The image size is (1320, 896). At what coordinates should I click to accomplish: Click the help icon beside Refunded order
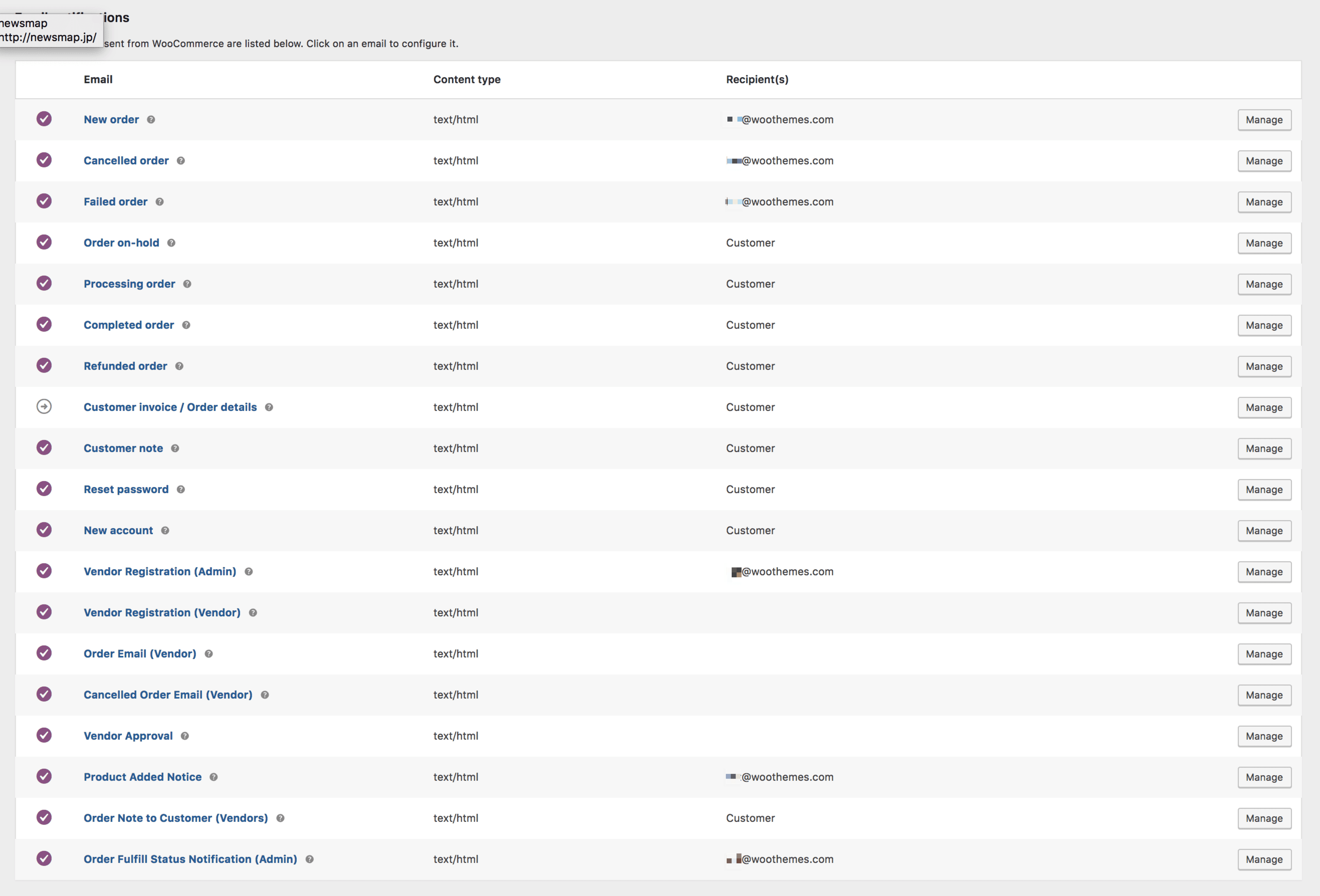point(179,366)
